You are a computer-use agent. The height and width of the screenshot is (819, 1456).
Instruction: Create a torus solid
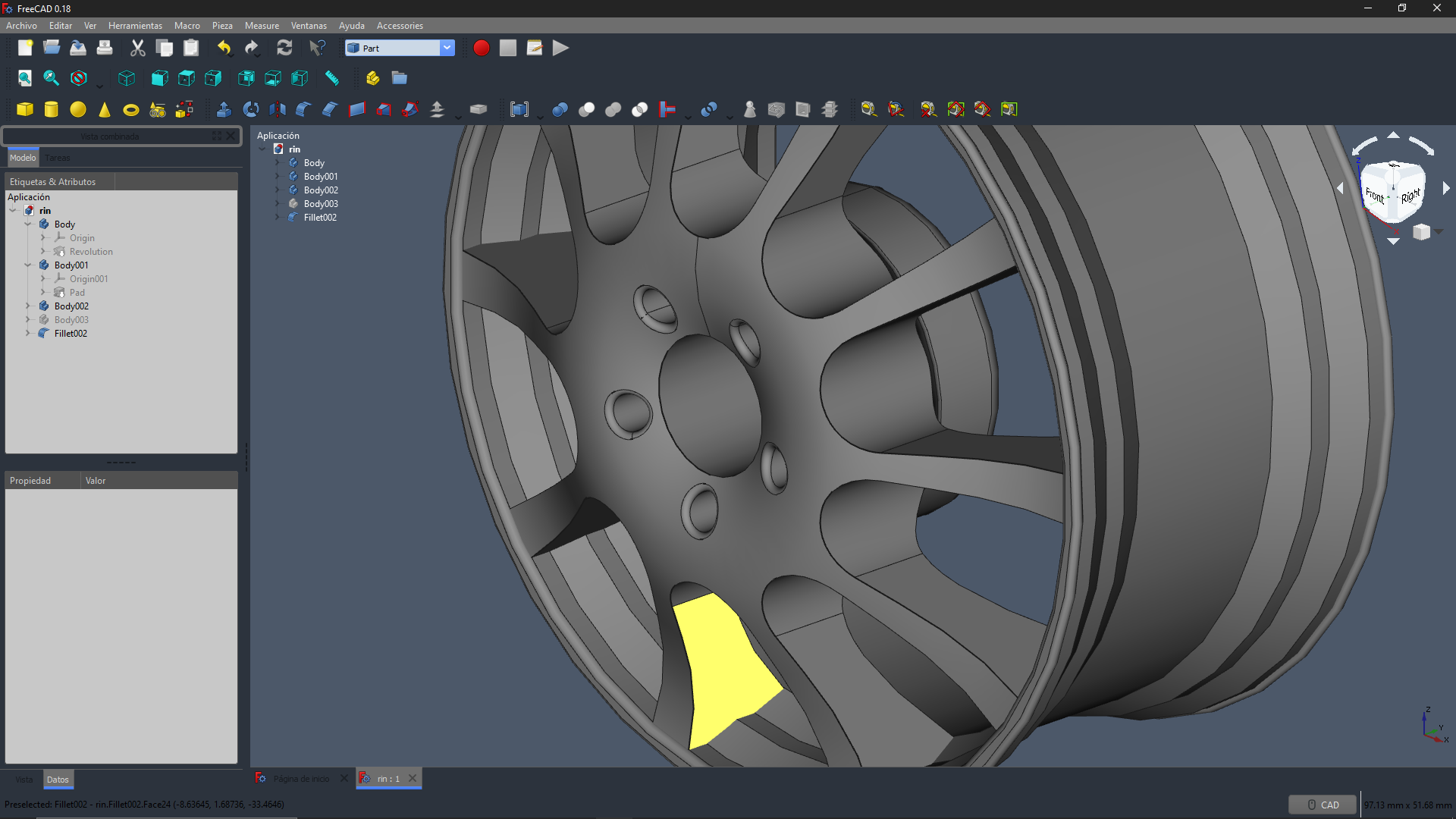coord(131,110)
